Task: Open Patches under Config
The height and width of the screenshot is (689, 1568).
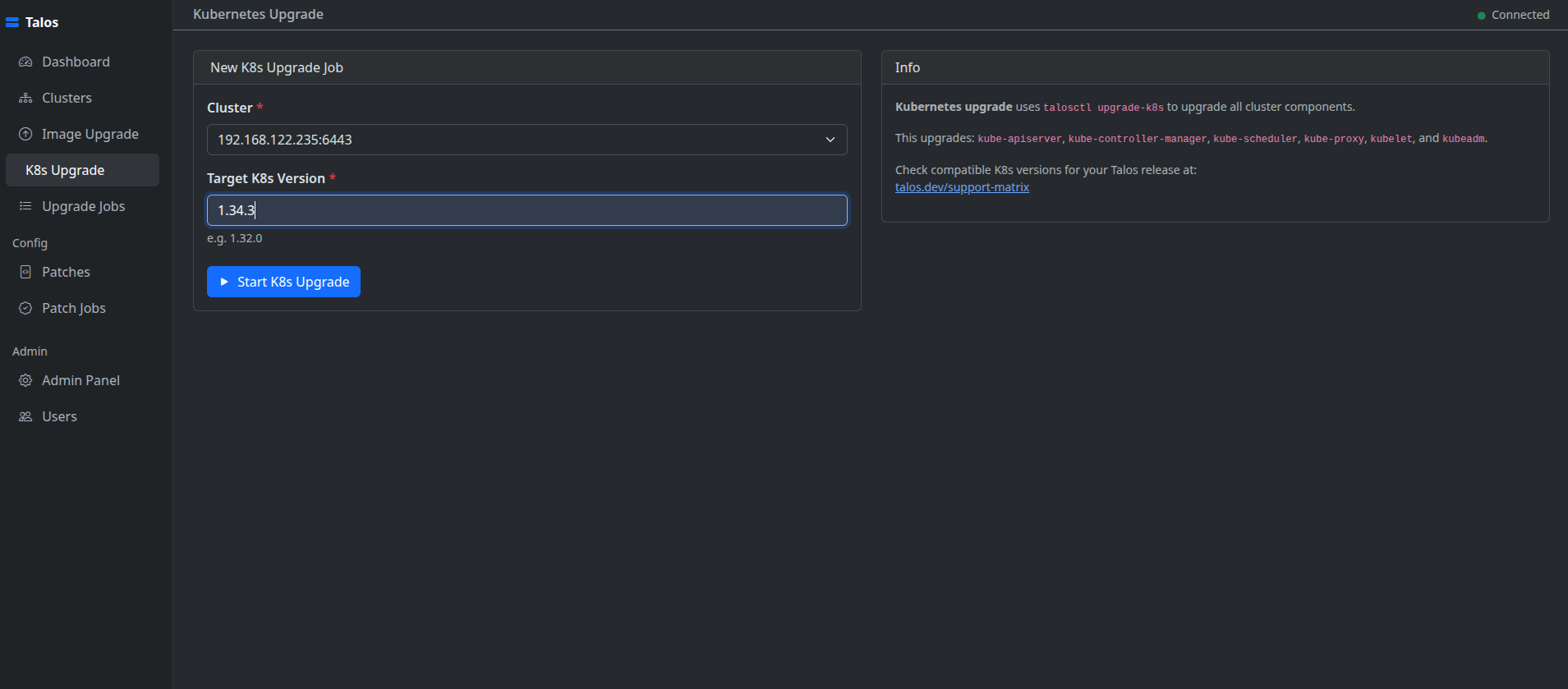Action: tap(82, 272)
